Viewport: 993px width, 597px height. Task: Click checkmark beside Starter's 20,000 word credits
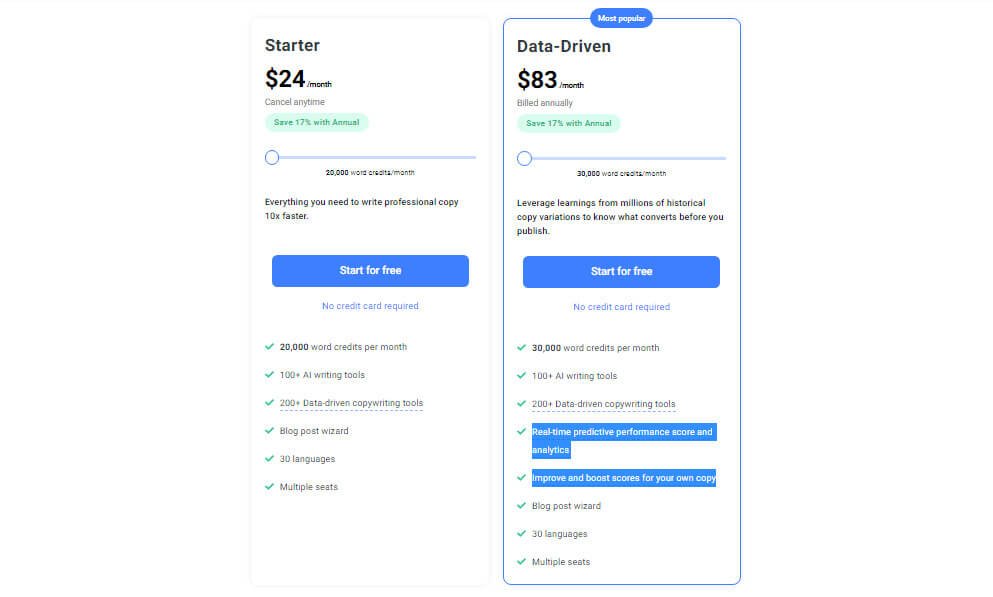(x=270, y=347)
